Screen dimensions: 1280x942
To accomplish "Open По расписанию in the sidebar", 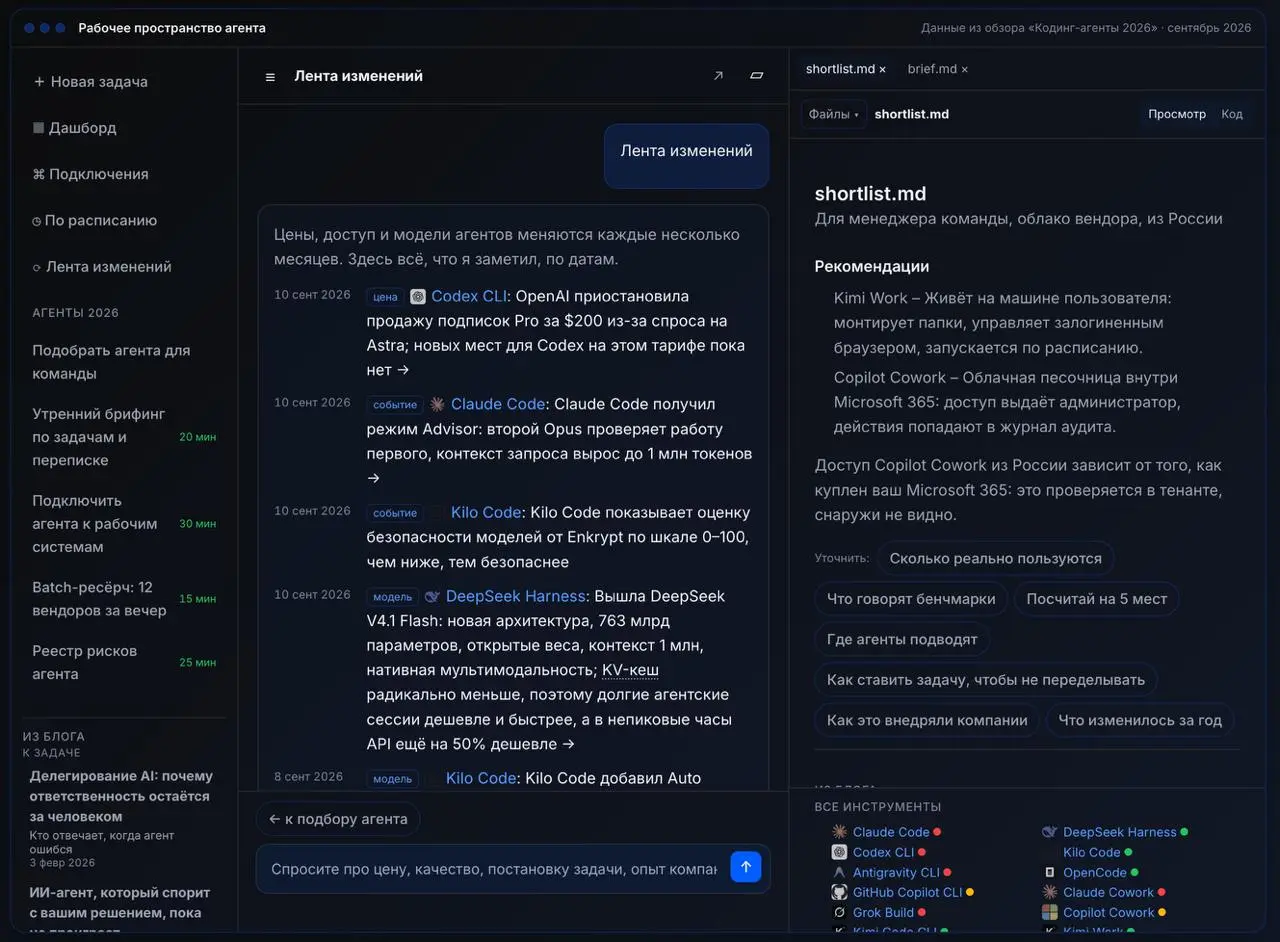I will pos(95,220).
